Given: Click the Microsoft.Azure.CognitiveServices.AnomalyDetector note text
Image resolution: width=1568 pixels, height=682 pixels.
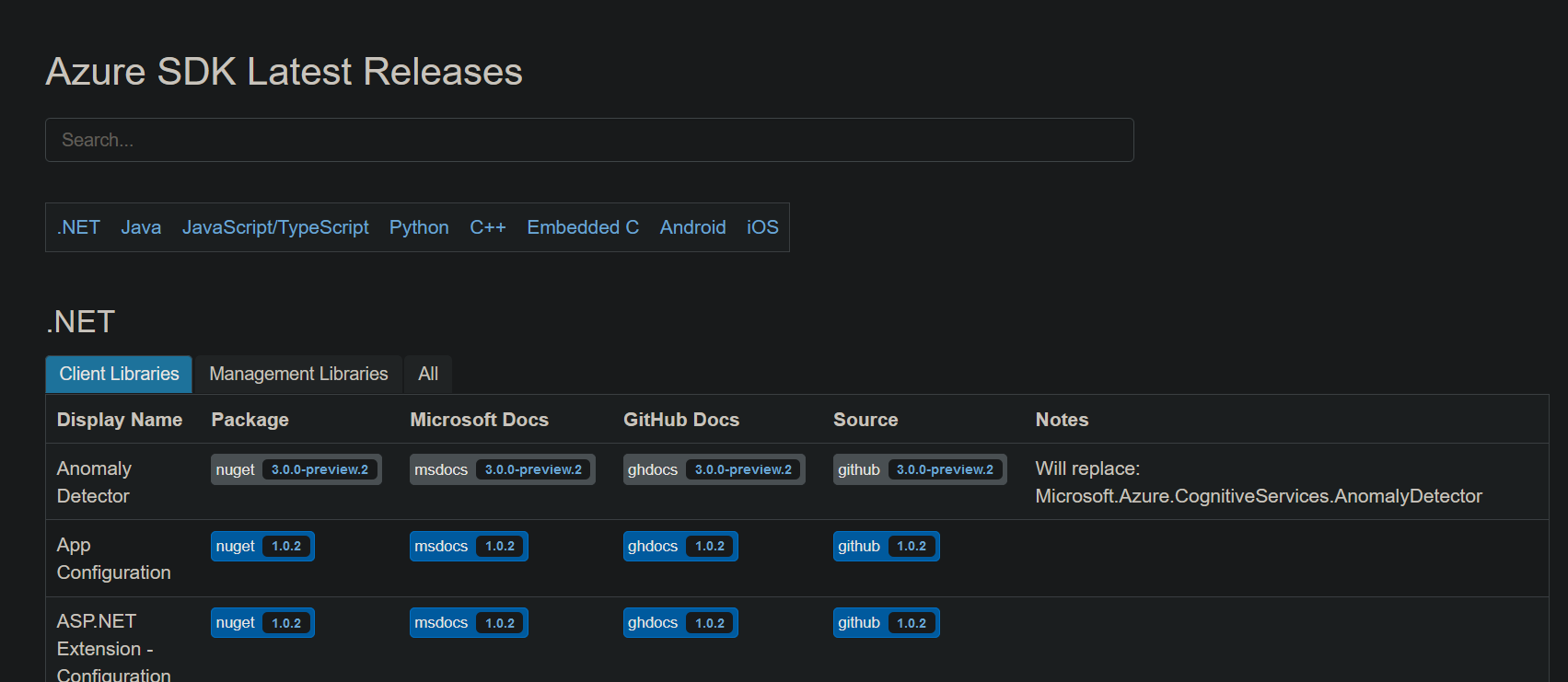Looking at the screenshot, I should tap(1259, 496).
